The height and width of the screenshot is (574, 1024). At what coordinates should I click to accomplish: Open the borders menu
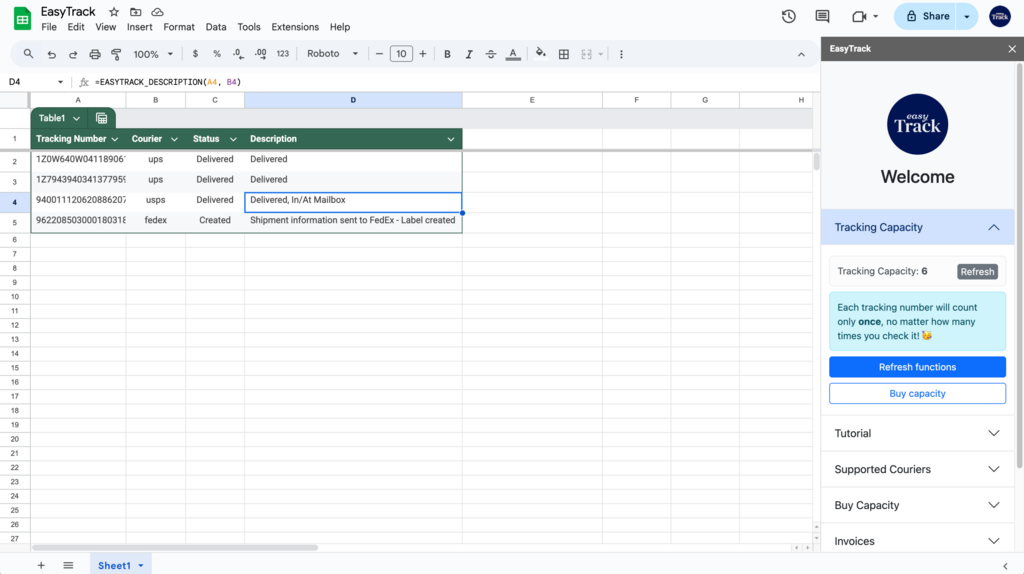pos(564,54)
